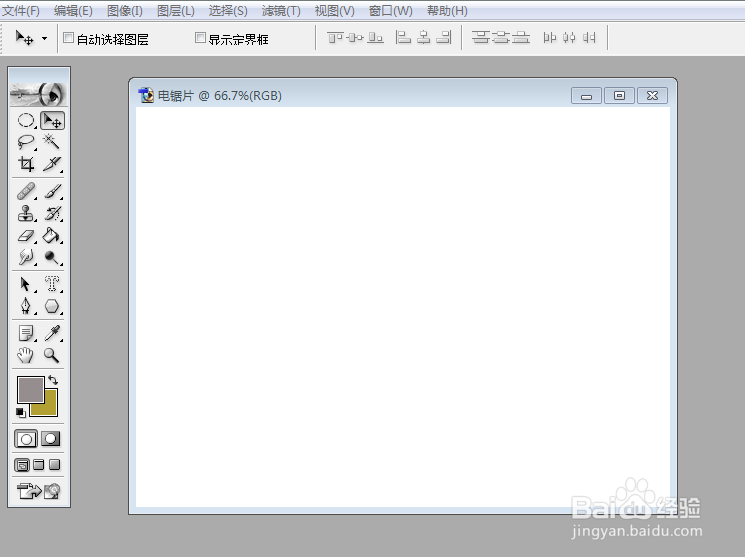The width and height of the screenshot is (745, 557).
Task: Click Distribute Right Edges button
Action: (589, 37)
